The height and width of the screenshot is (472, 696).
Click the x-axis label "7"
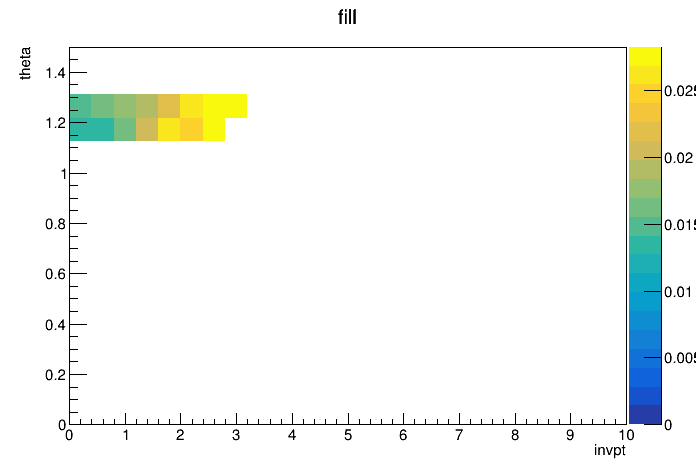pos(459,435)
